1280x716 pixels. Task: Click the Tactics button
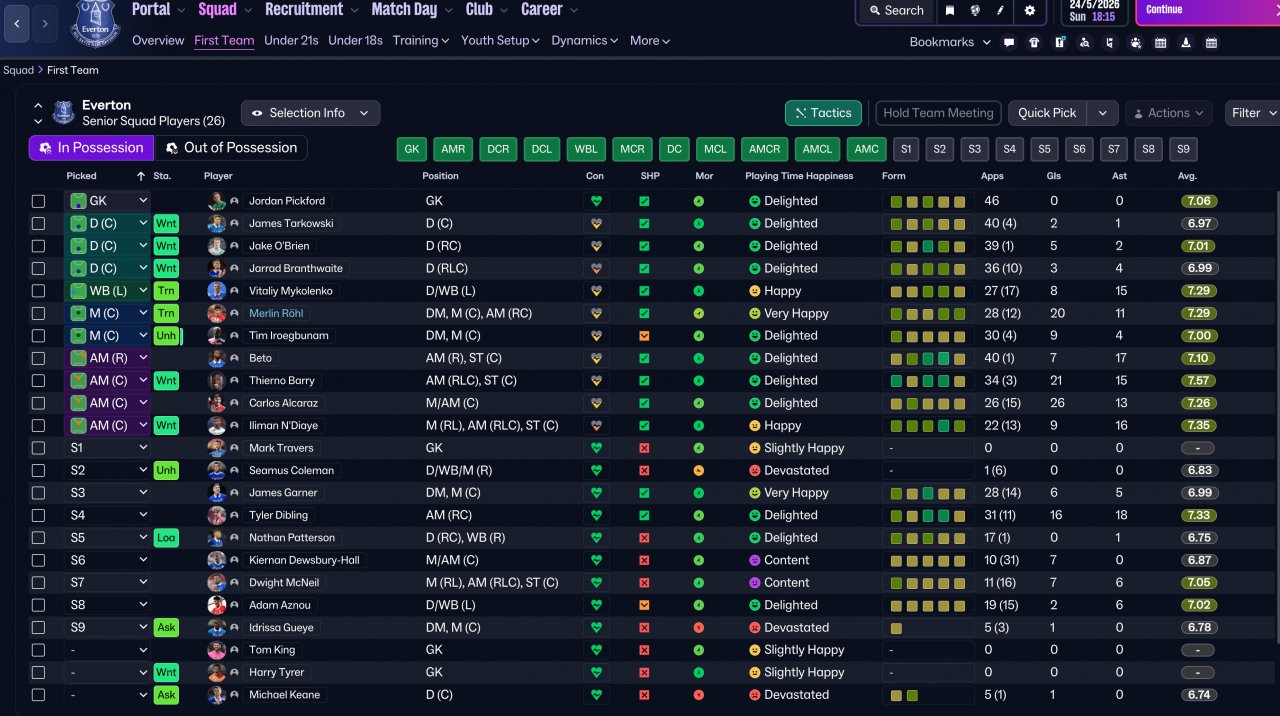(x=823, y=113)
